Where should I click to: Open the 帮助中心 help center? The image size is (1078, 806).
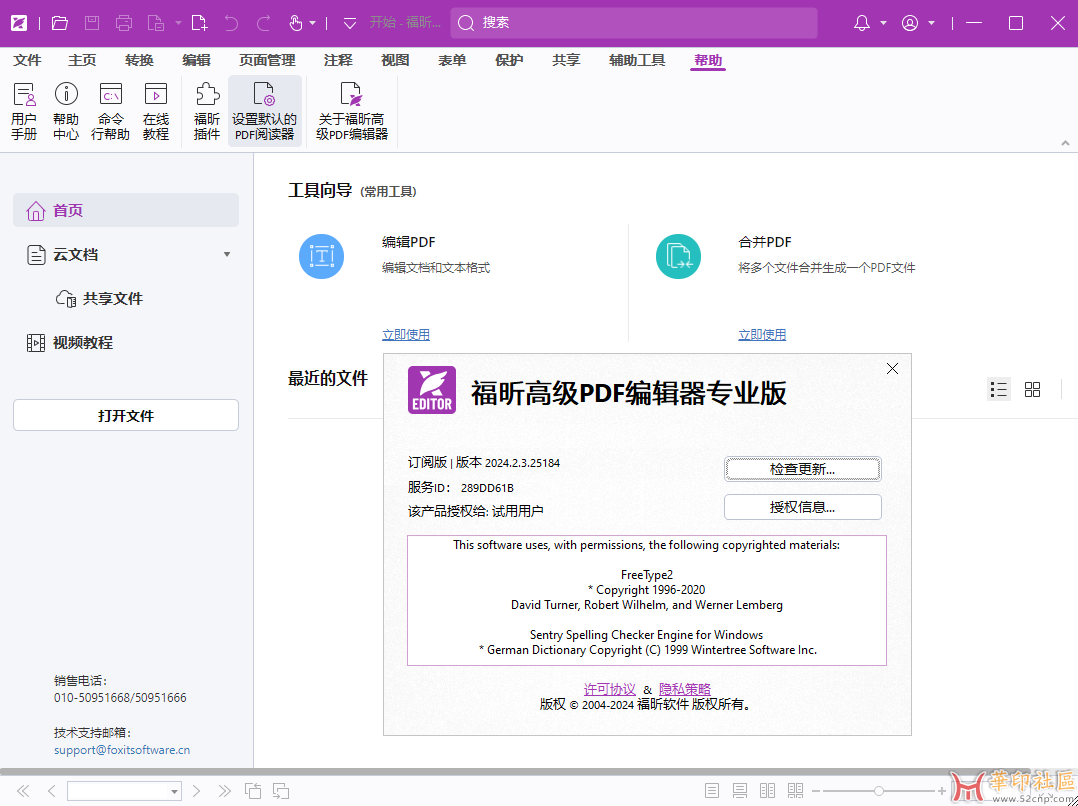point(66,111)
